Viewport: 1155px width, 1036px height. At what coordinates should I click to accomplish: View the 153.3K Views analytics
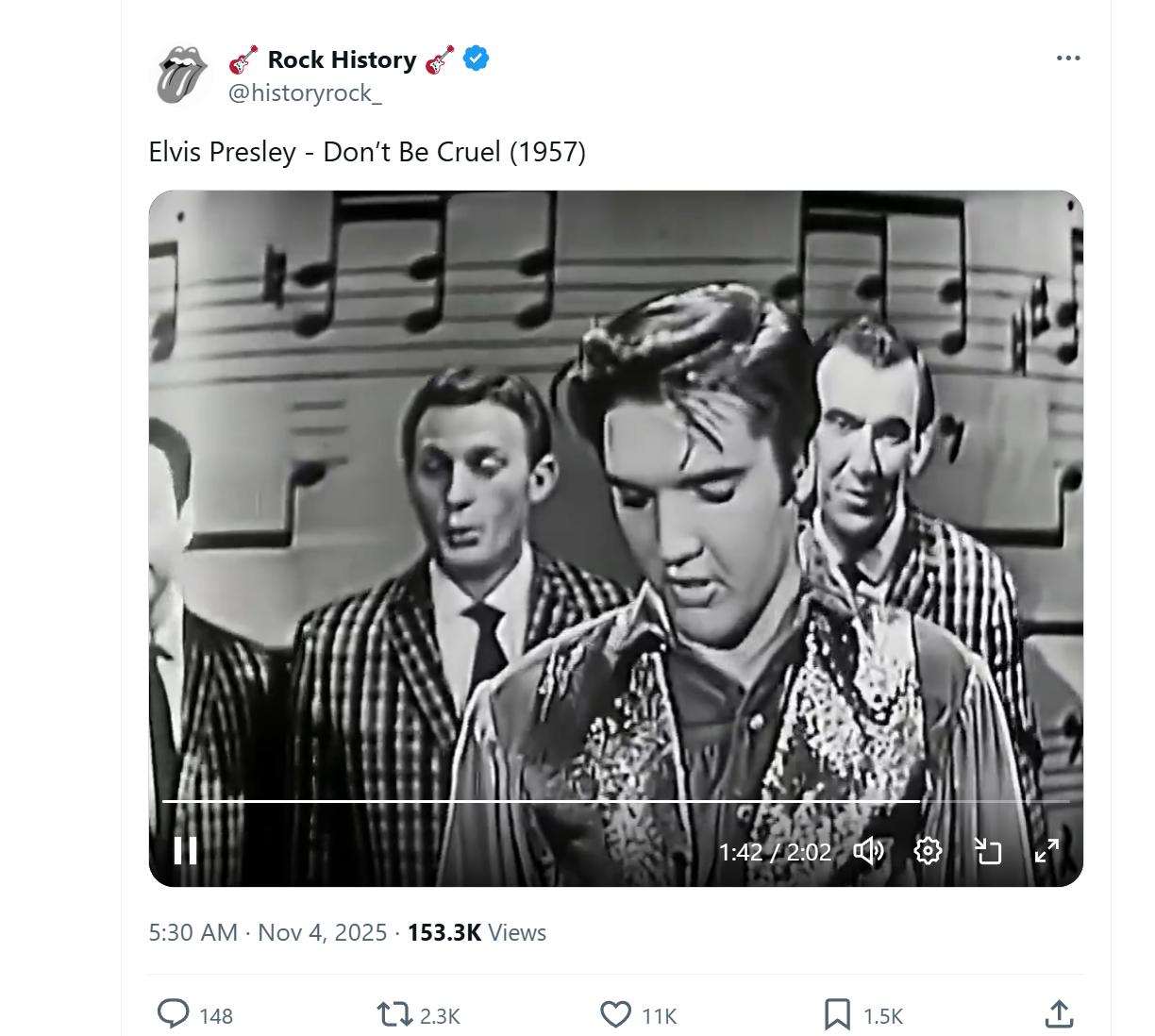[x=477, y=932]
